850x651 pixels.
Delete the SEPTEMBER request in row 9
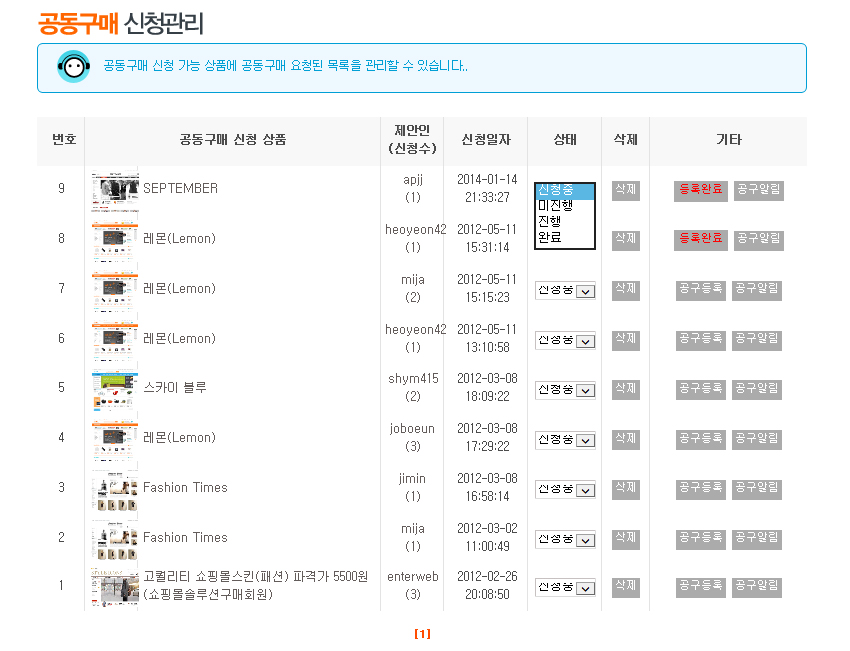point(625,189)
